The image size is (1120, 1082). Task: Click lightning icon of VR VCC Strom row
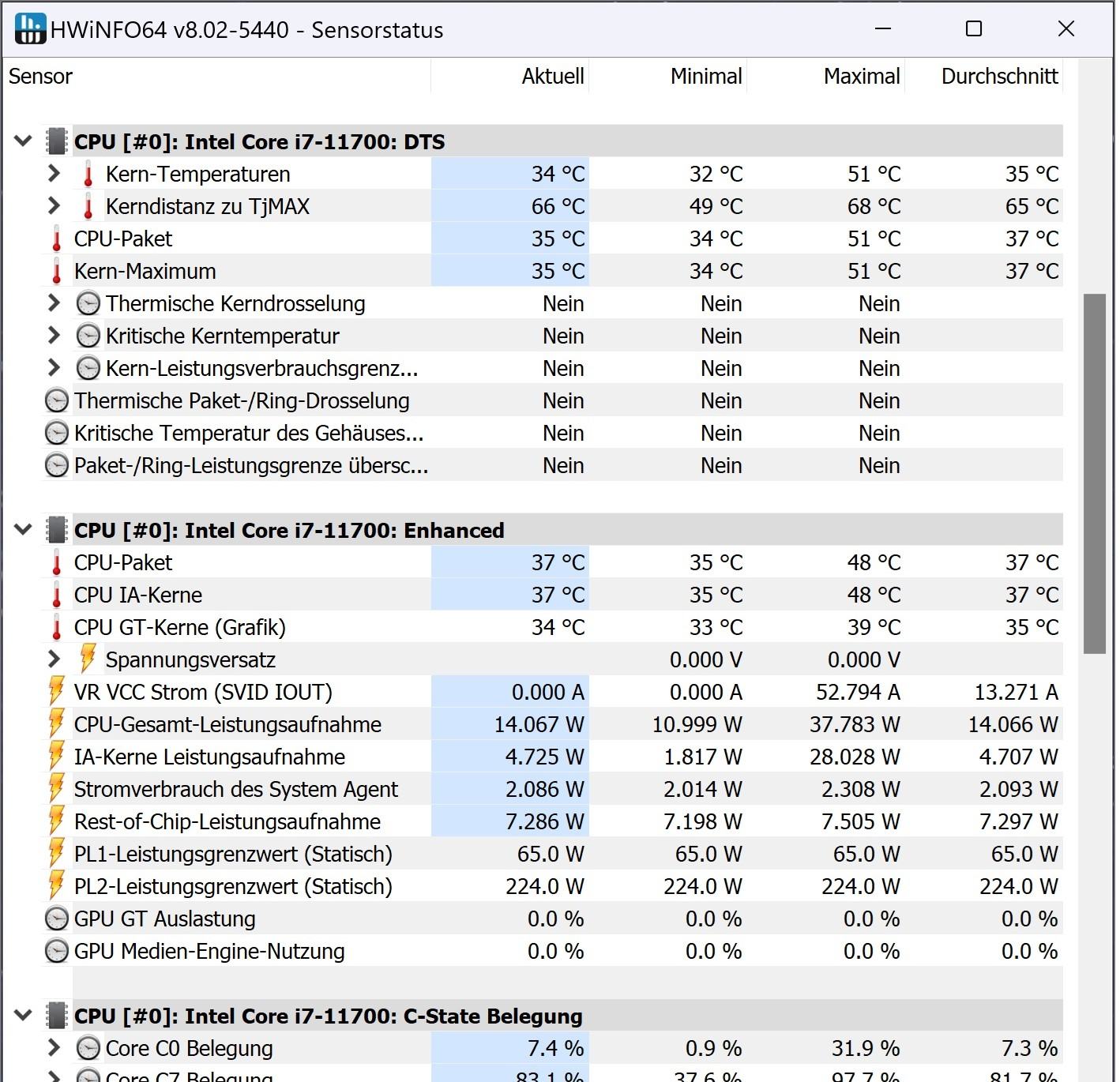click(56, 691)
